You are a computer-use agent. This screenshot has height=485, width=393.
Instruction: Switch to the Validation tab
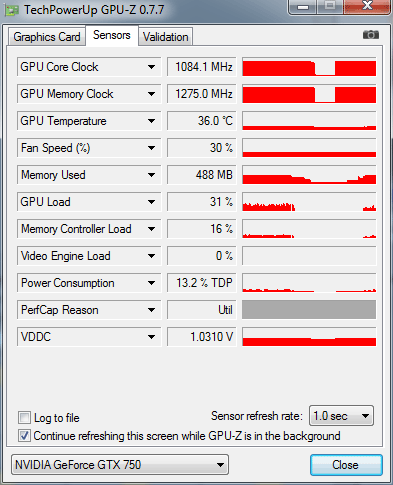[166, 37]
